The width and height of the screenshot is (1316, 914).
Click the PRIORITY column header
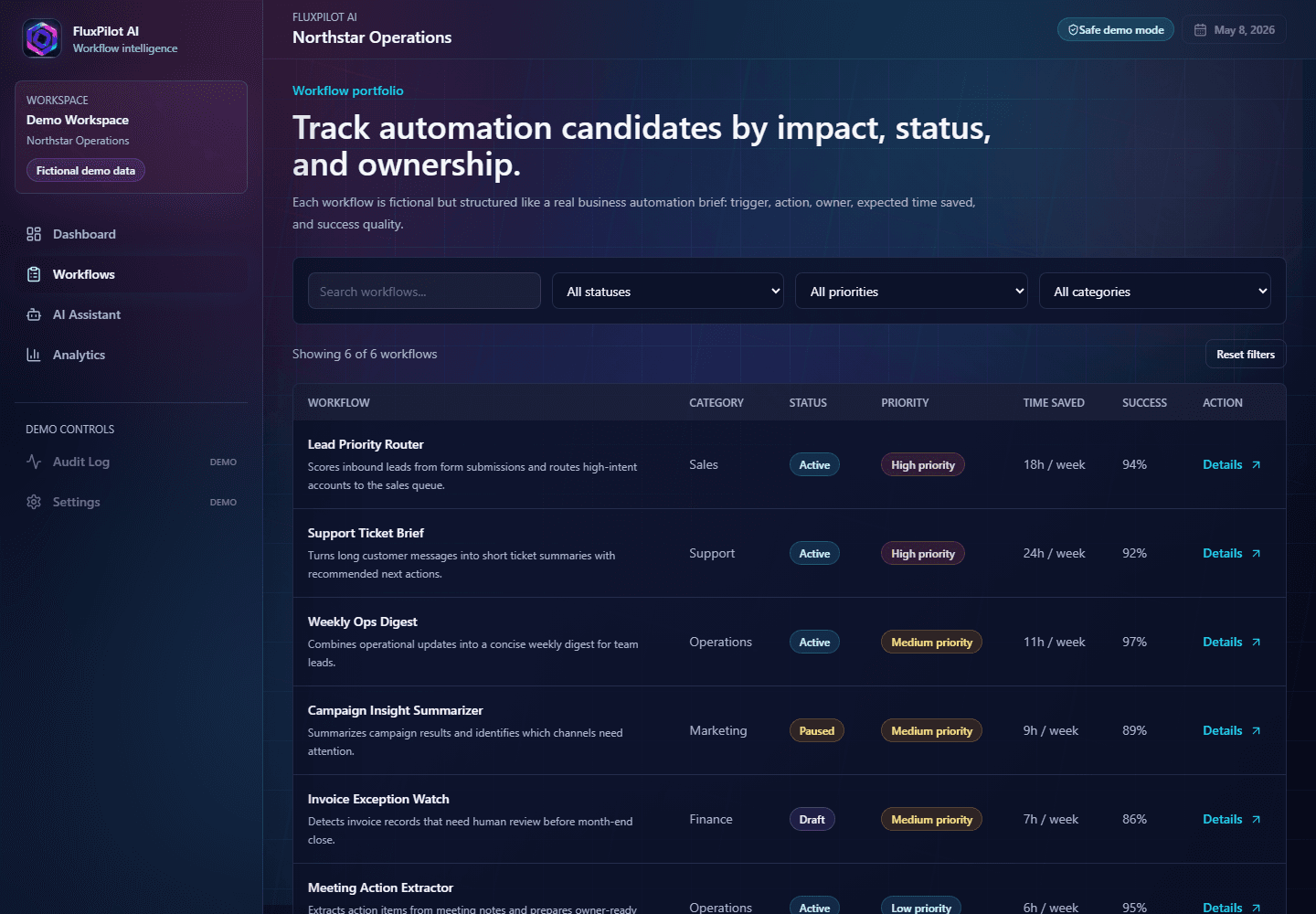pyautogui.click(x=905, y=403)
